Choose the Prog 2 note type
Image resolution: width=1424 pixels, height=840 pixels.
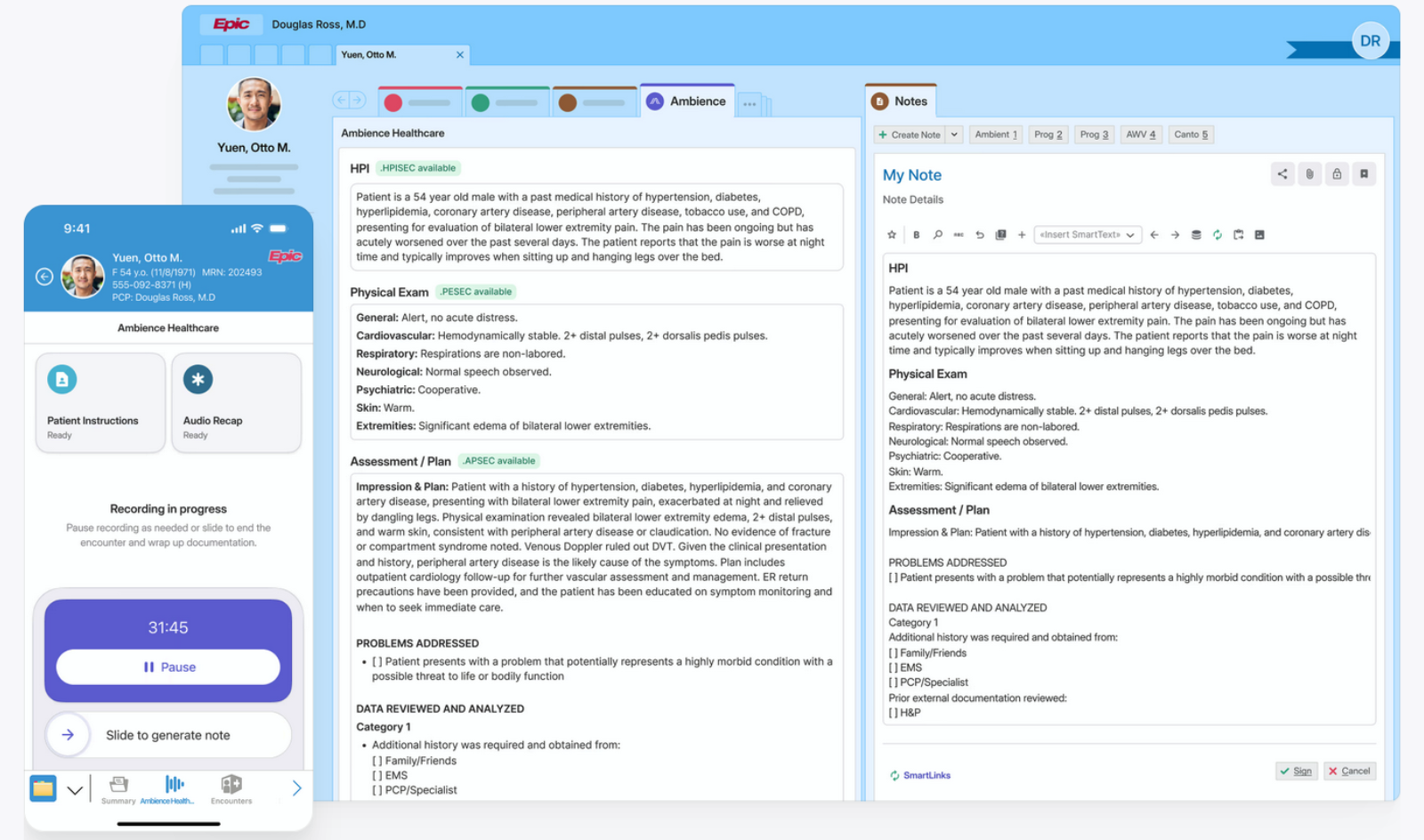pyautogui.click(x=1048, y=135)
